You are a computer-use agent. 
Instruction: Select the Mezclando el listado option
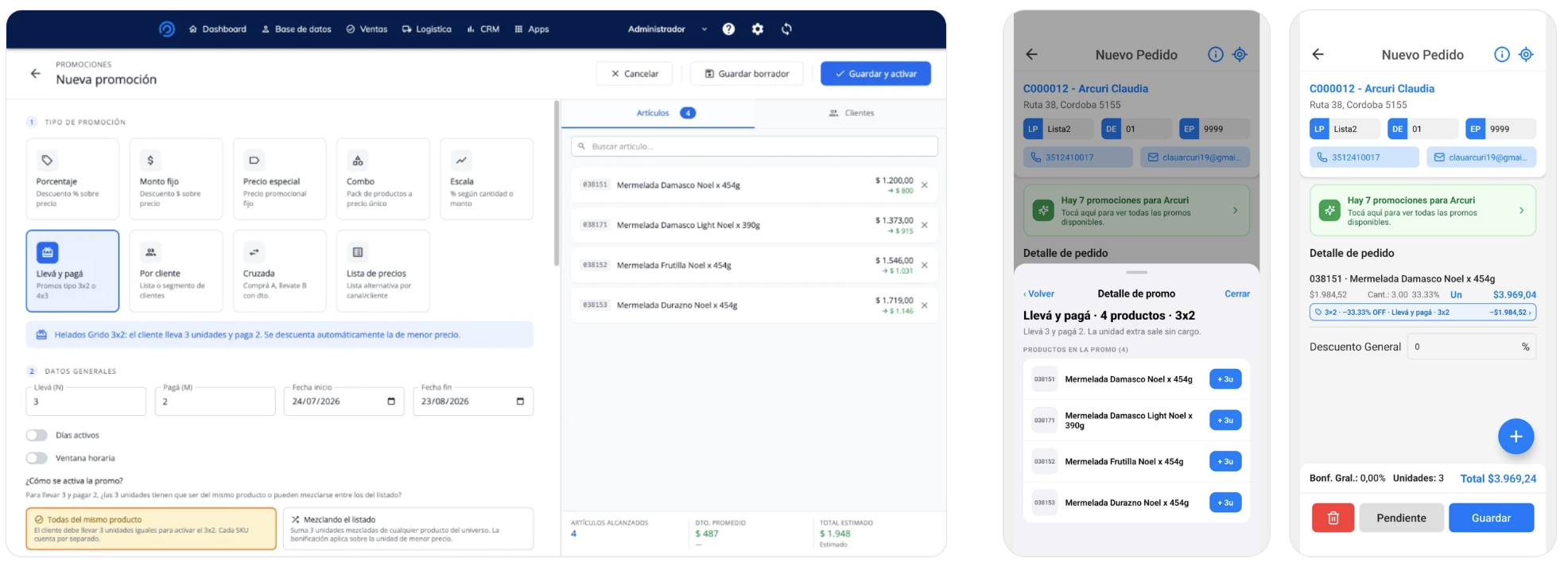[x=408, y=529]
